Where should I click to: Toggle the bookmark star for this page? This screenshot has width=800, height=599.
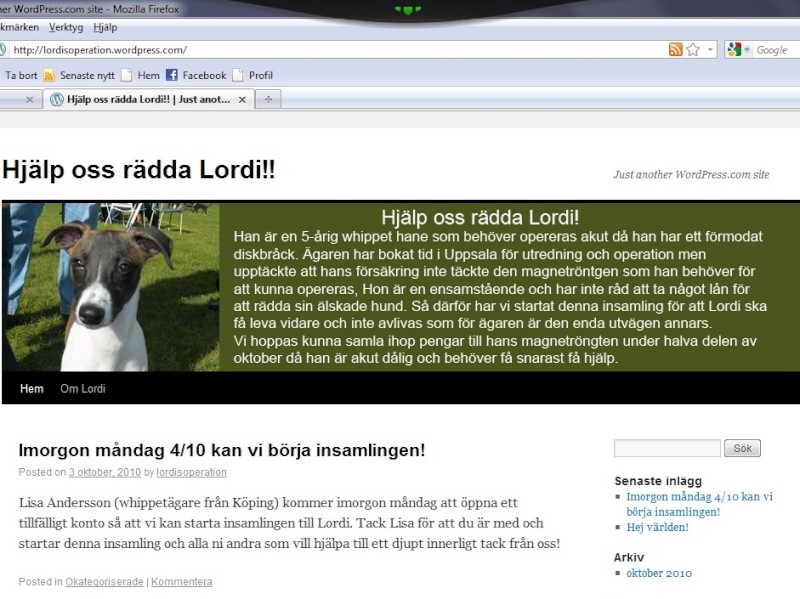692,47
